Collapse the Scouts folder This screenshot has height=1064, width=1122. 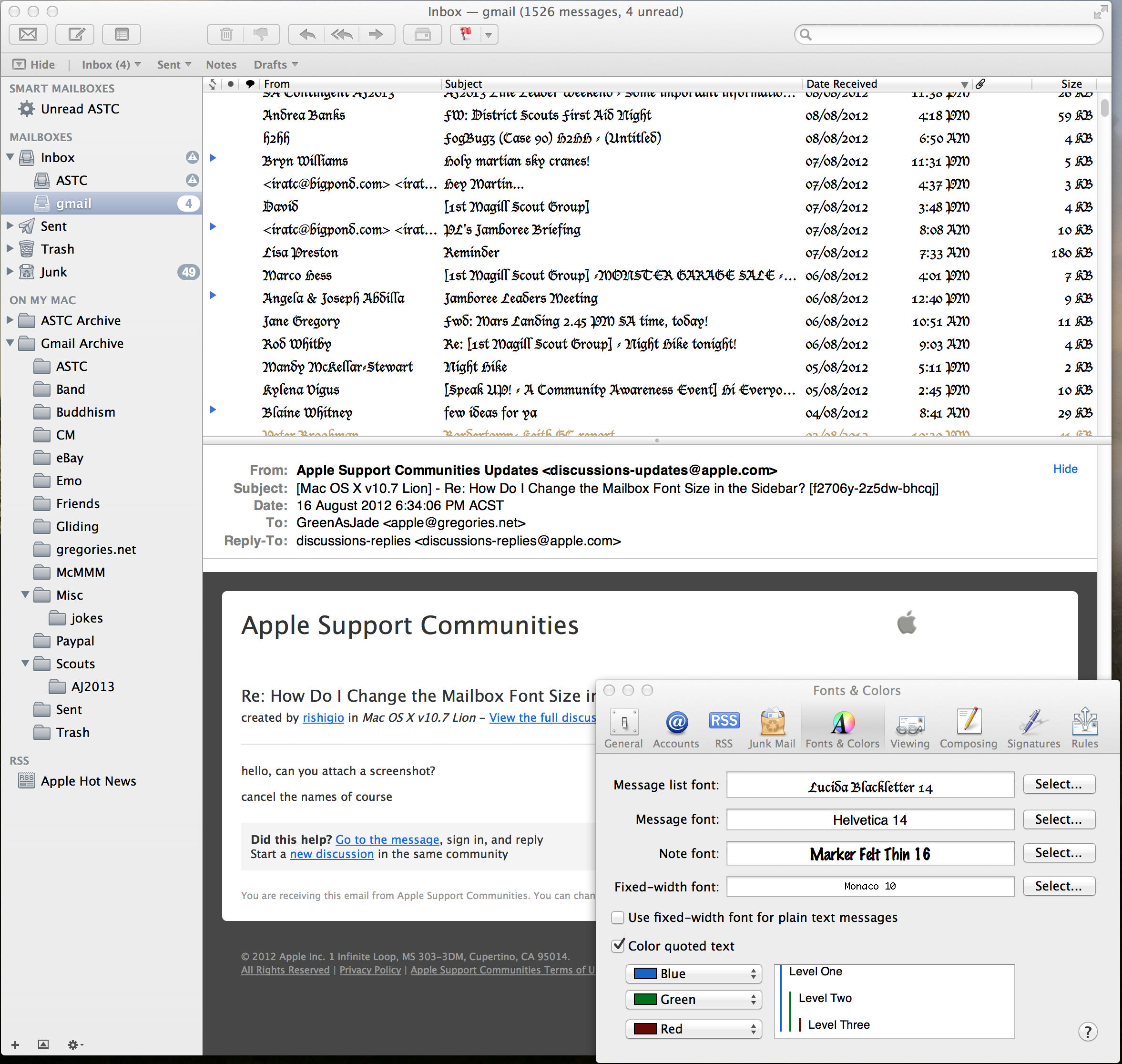coord(25,663)
